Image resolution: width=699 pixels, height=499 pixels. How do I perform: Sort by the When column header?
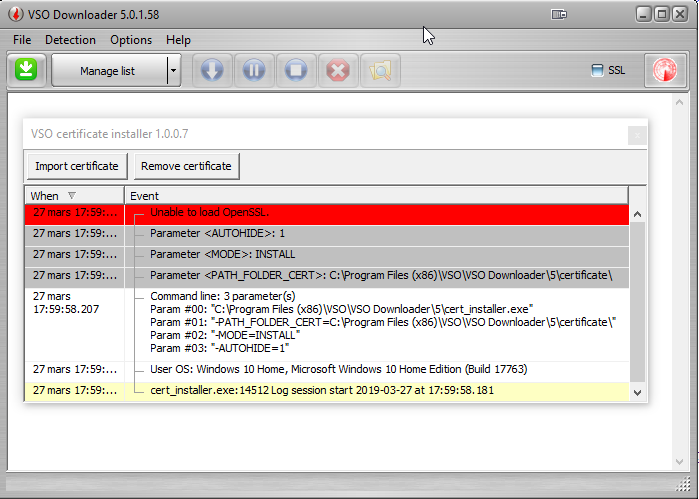(74, 196)
